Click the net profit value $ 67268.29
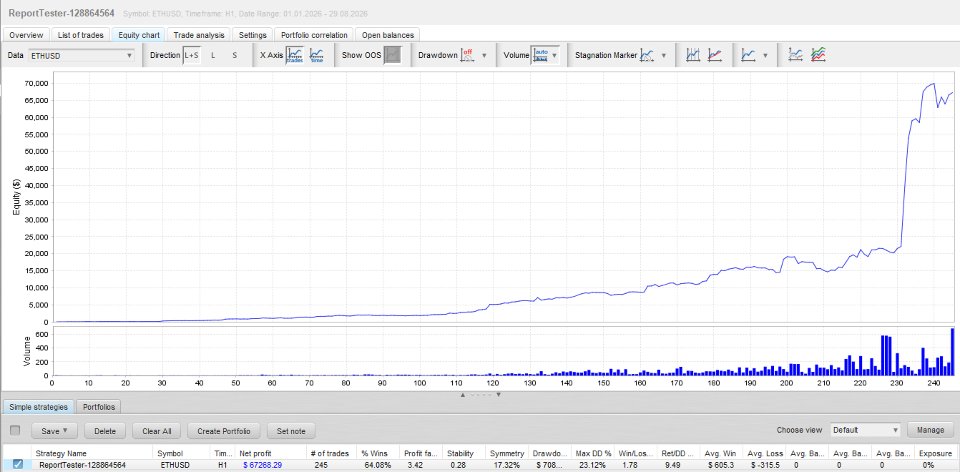This screenshot has width=960, height=472. [x=262, y=465]
